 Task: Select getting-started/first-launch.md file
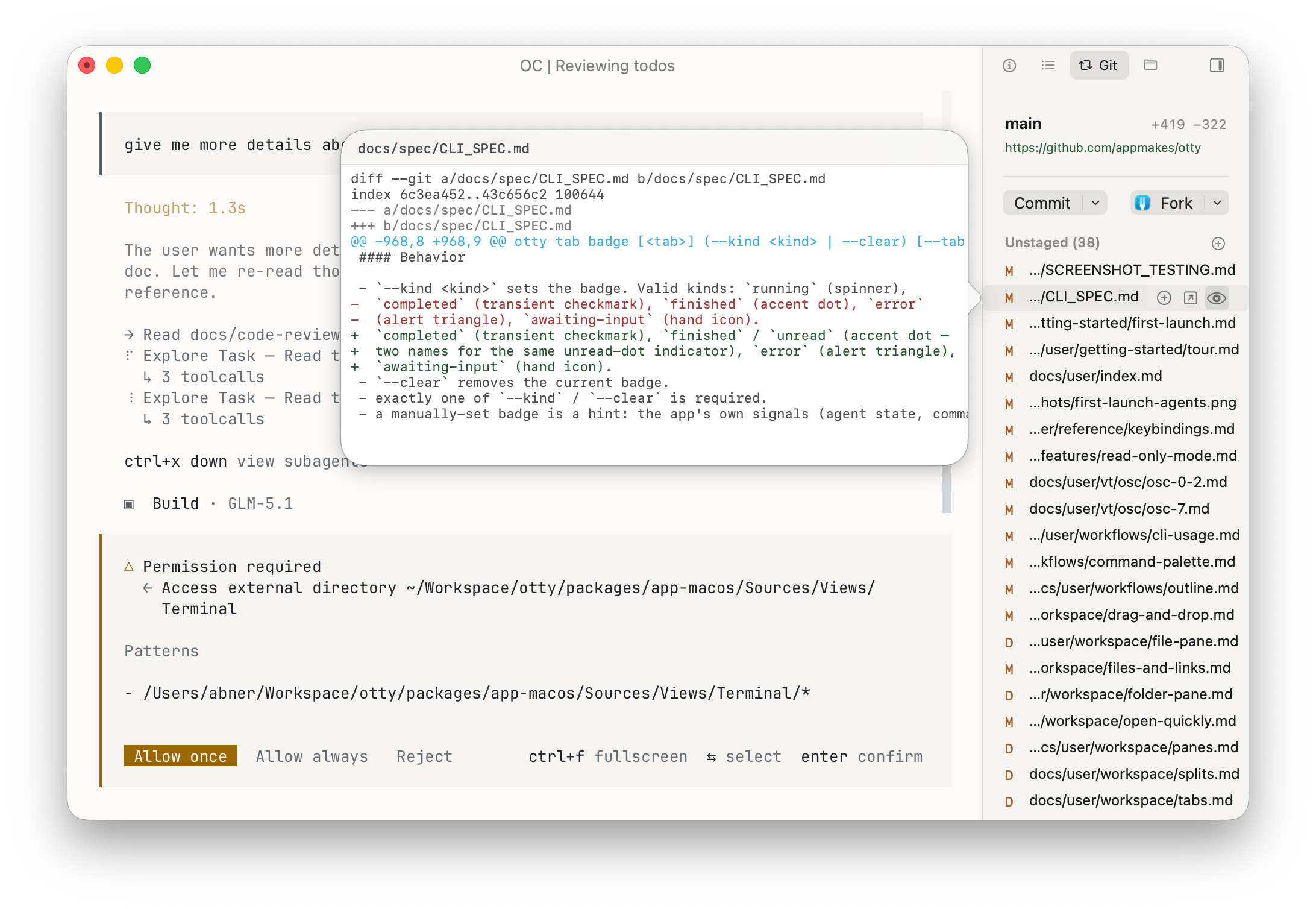1116,324
